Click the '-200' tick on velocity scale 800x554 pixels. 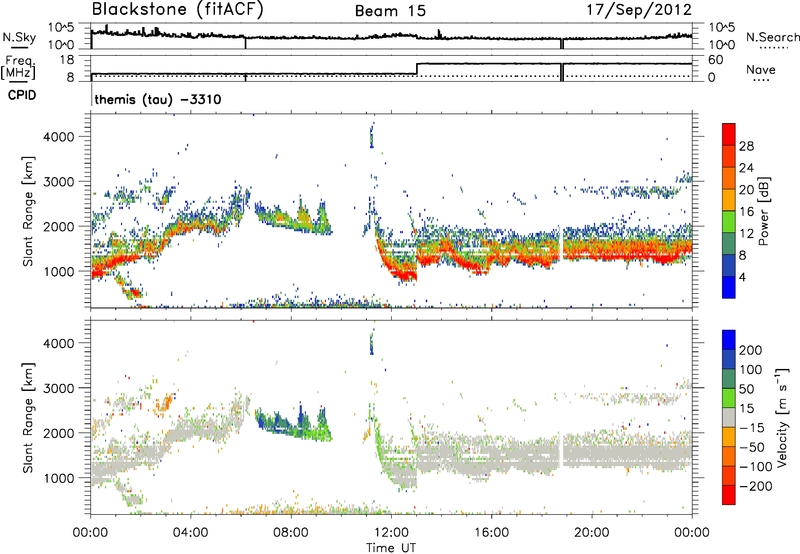tap(756, 486)
